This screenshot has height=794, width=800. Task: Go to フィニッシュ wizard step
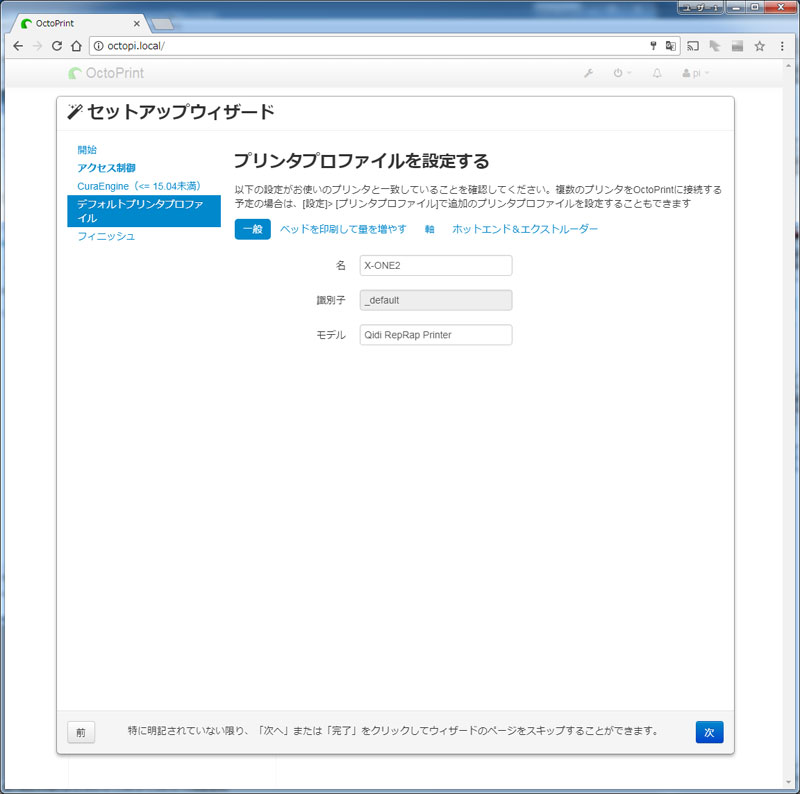coord(106,236)
